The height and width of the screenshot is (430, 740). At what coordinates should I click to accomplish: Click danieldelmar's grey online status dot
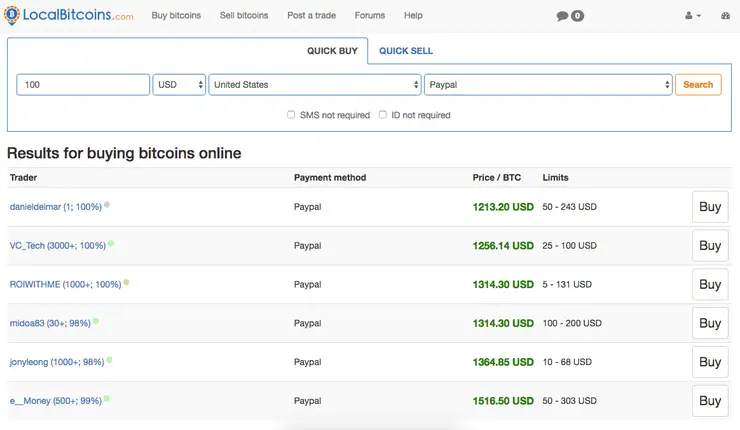[107, 204]
